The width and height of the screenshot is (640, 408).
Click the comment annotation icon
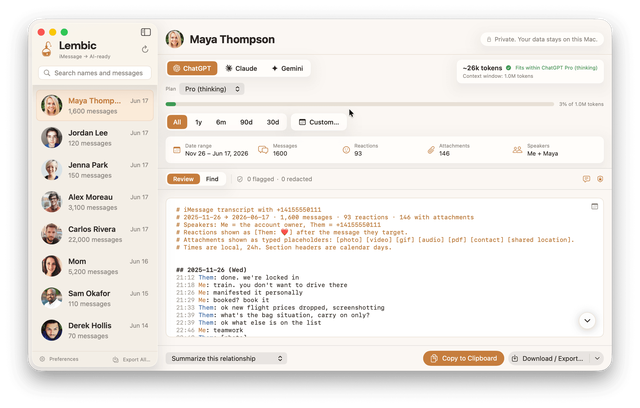pyautogui.click(x=586, y=179)
